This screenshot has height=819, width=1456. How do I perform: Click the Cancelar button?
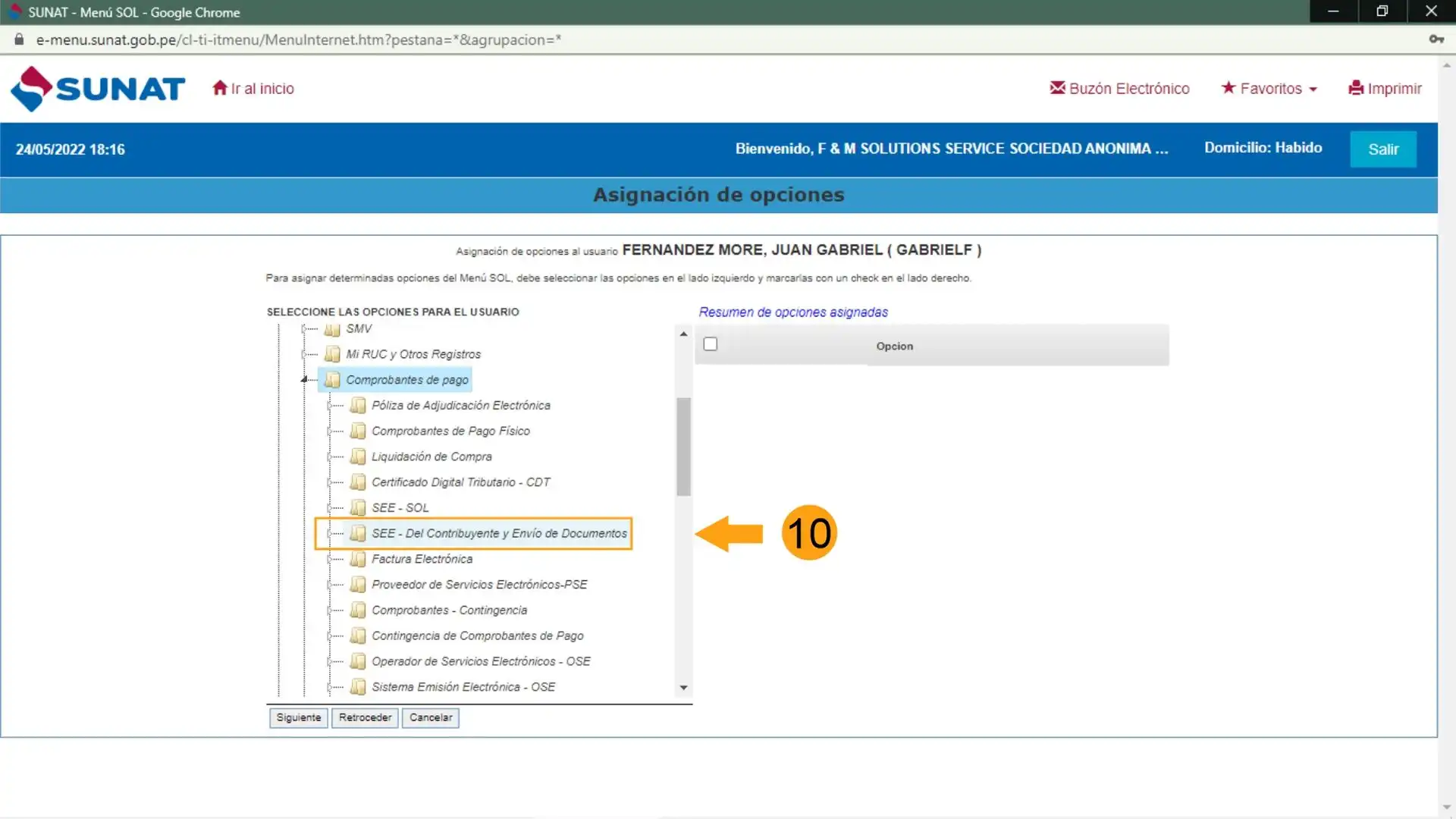pyautogui.click(x=431, y=717)
